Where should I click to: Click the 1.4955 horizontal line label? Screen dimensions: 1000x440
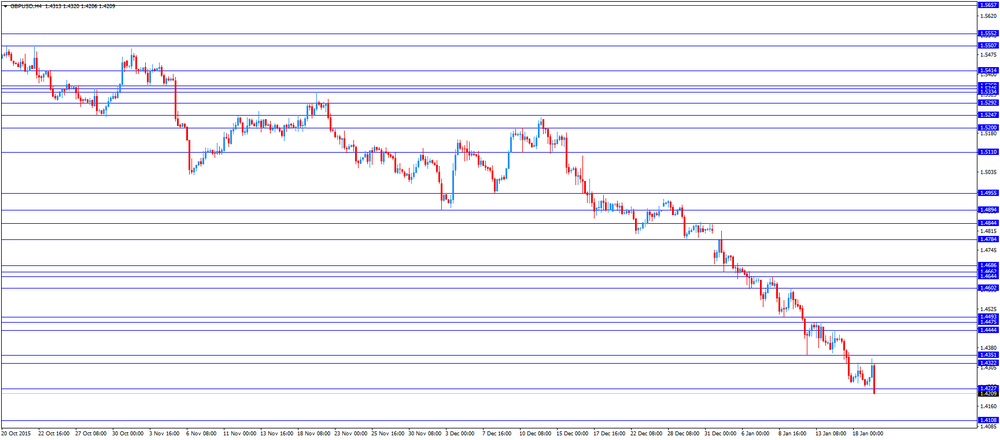[x=988, y=193]
